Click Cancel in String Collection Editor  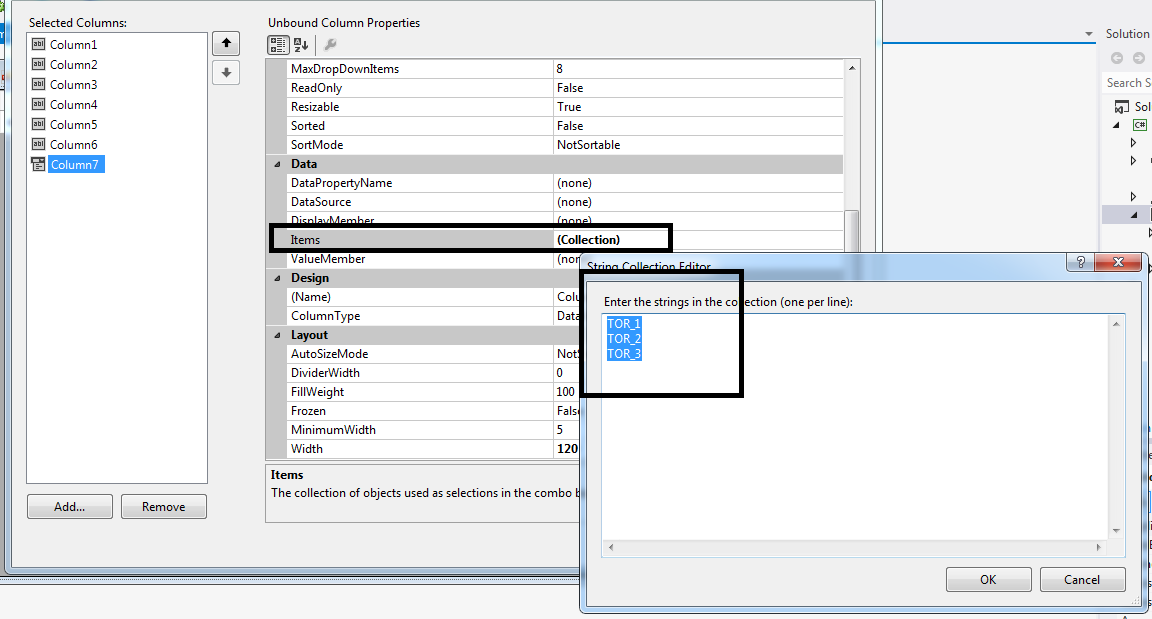[1082, 579]
